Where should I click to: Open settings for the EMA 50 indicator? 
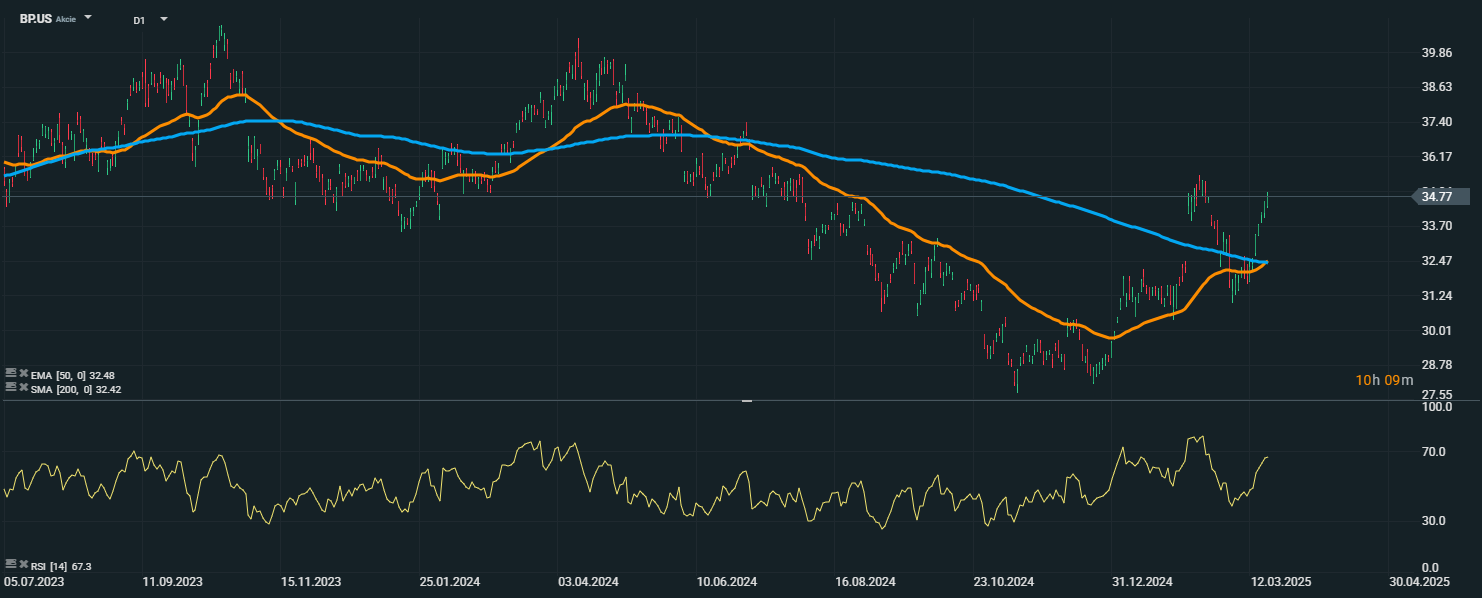(x=10, y=375)
